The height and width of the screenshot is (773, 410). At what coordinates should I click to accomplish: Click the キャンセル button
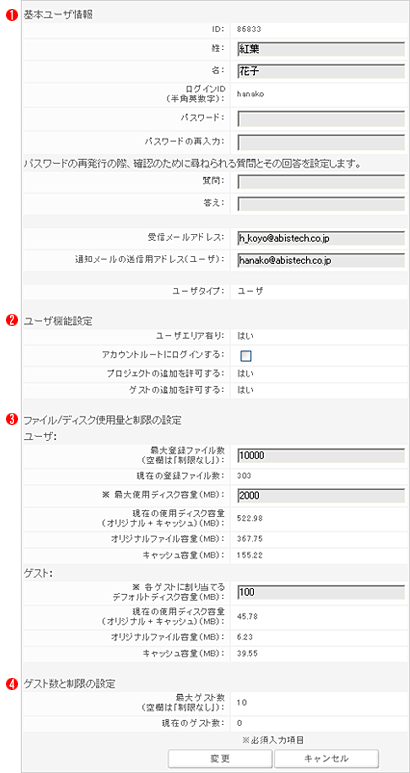click(x=326, y=758)
